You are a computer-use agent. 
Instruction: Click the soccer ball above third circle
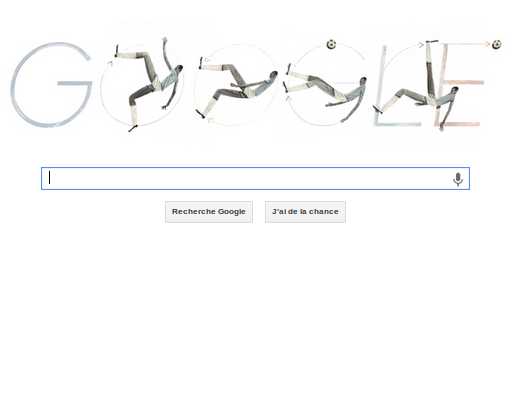tap(331, 44)
